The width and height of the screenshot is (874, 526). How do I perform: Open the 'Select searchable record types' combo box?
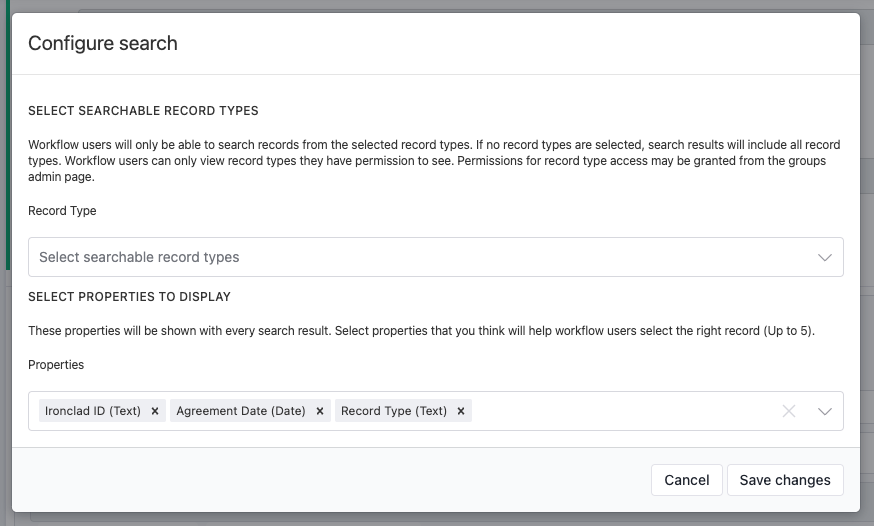point(436,257)
